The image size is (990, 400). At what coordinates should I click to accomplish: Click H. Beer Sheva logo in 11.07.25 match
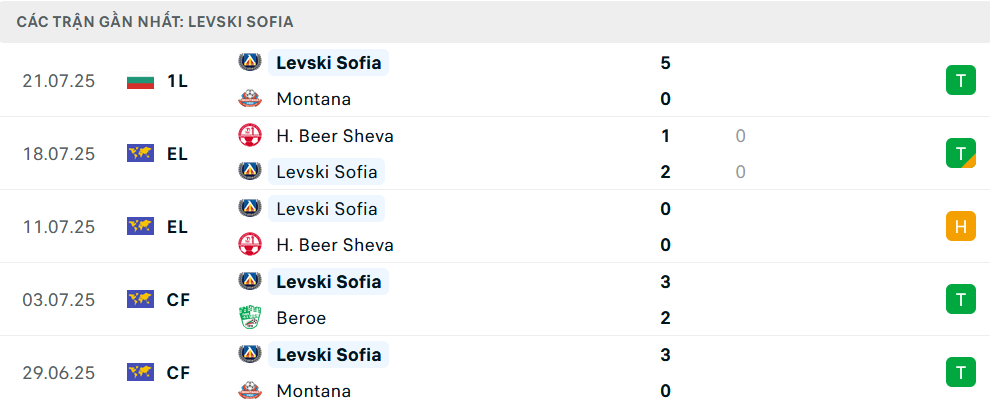click(249, 244)
